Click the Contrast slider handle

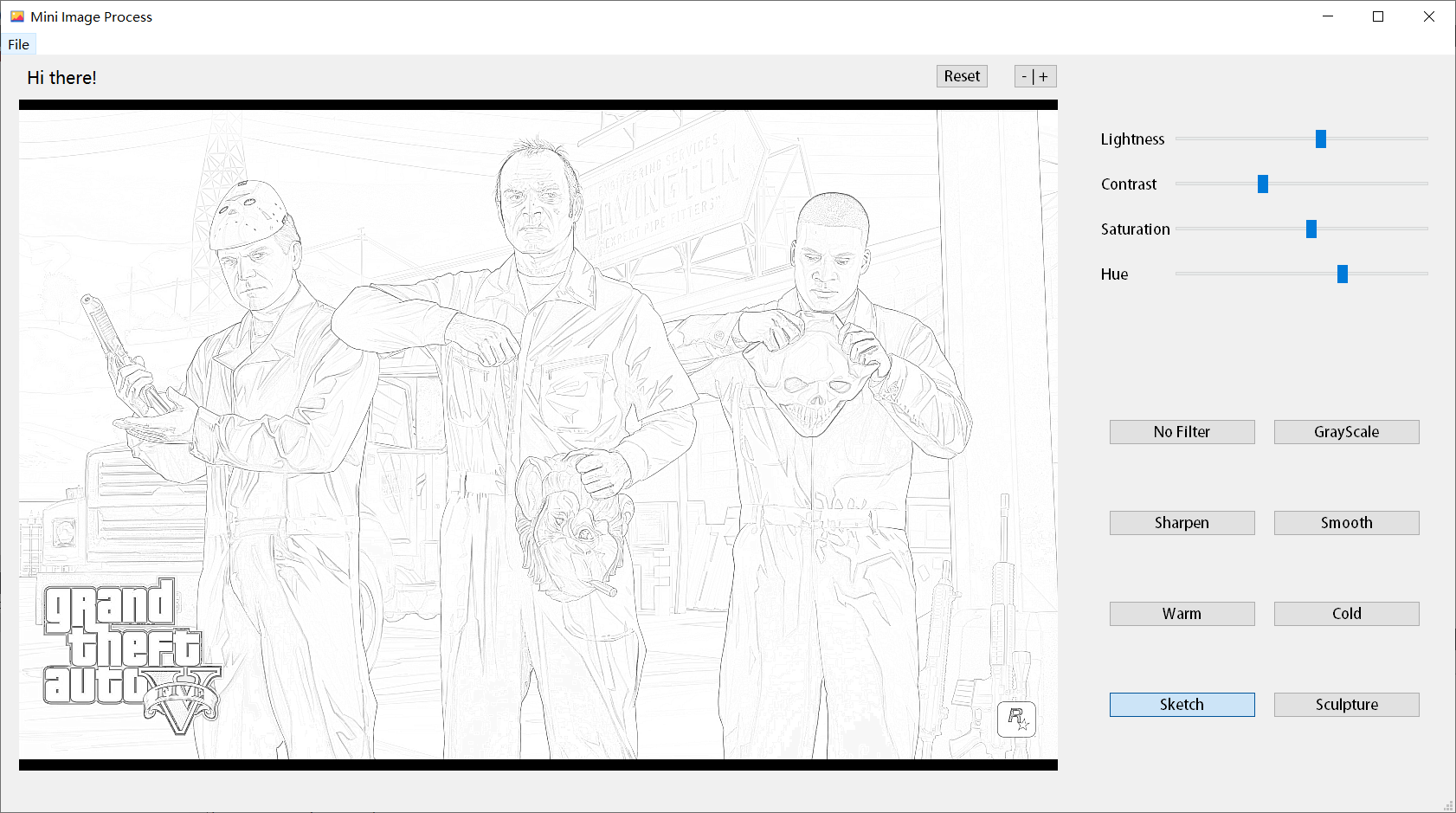pyautogui.click(x=1263, y=184)
